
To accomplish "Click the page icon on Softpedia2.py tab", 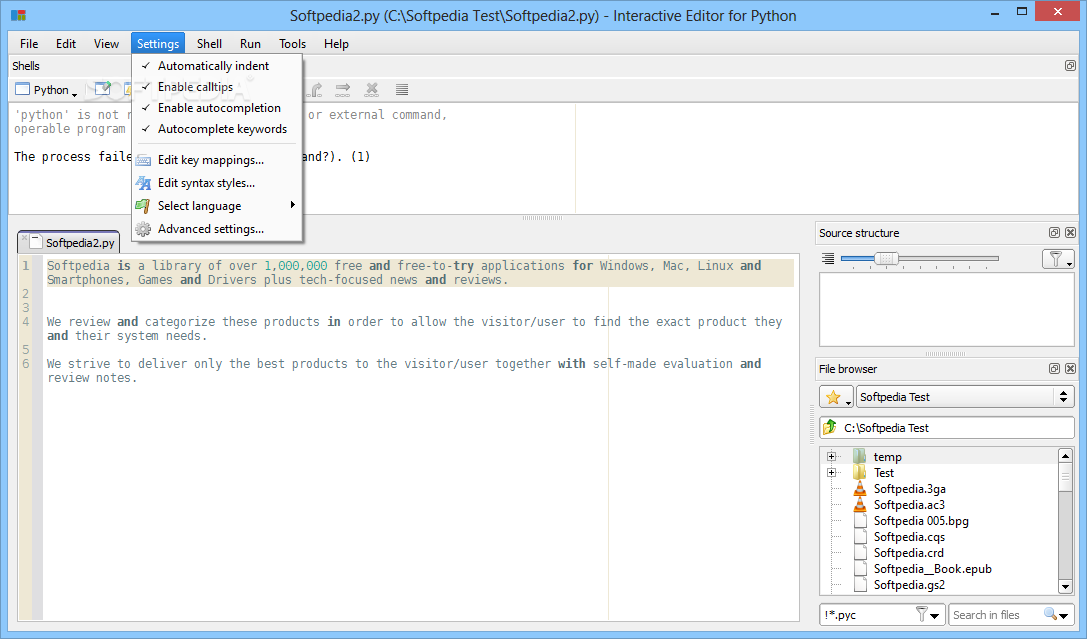I will [x=35, y=242].
